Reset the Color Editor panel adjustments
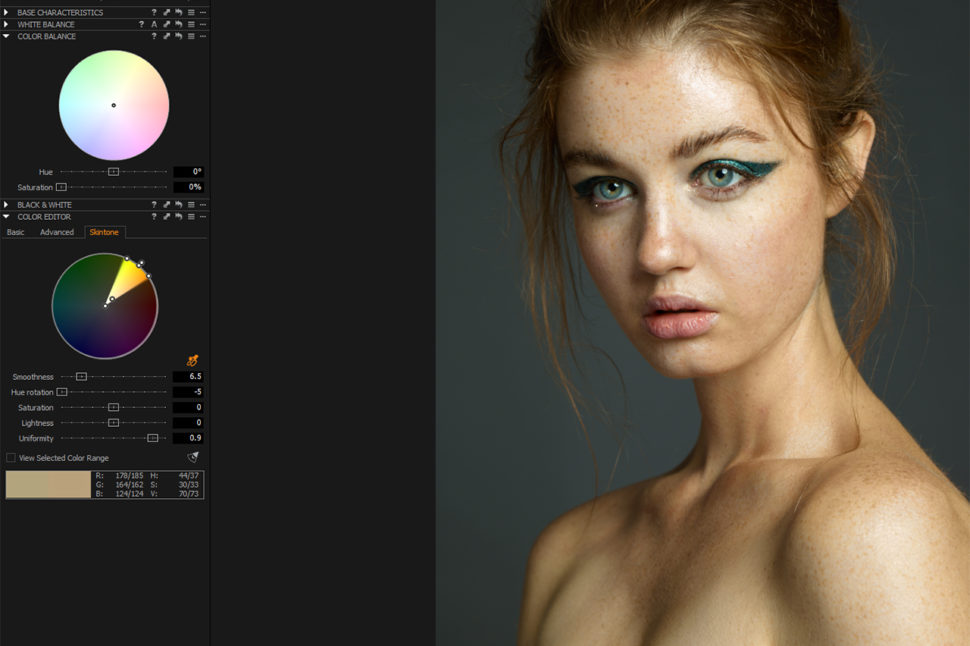Image resolution: width=970 pixels, height=646 pixels. 179,217
